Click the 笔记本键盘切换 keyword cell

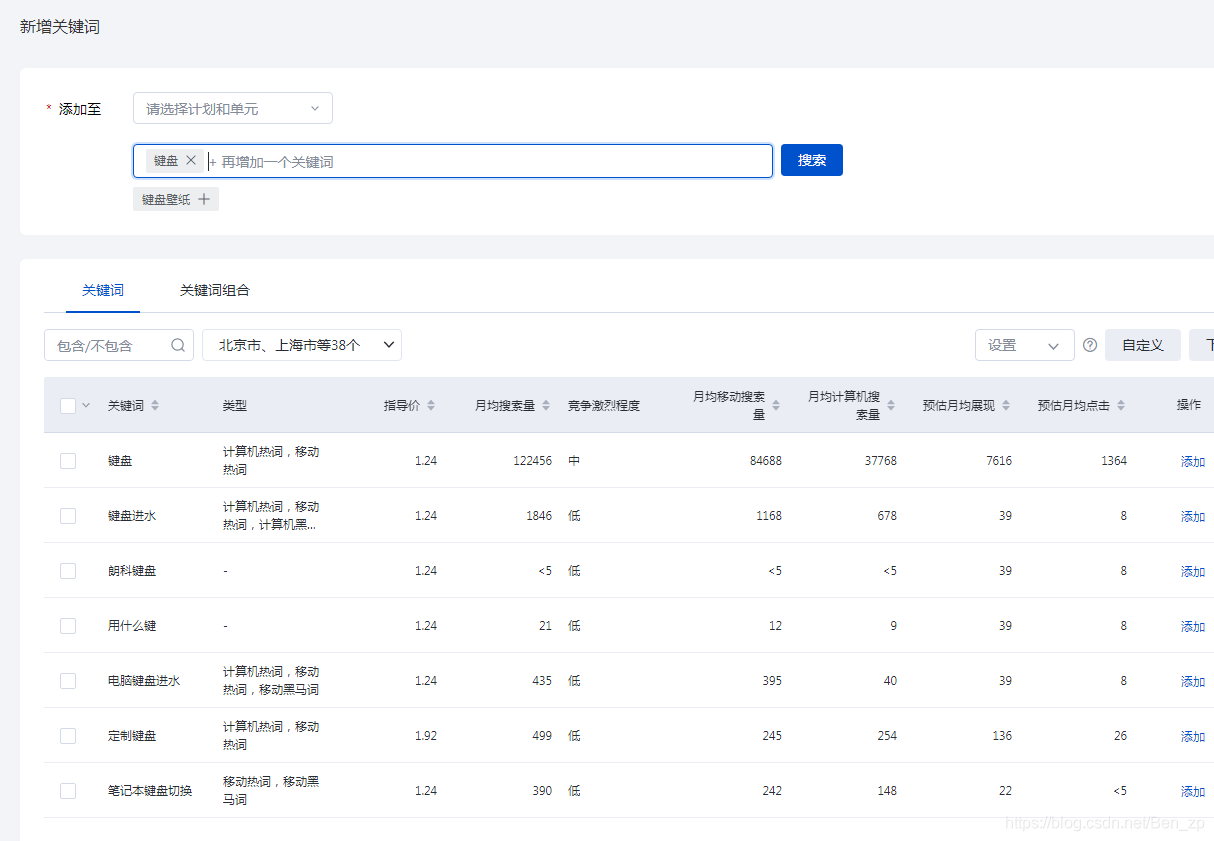pyautogui.click(x=150, y=791)
